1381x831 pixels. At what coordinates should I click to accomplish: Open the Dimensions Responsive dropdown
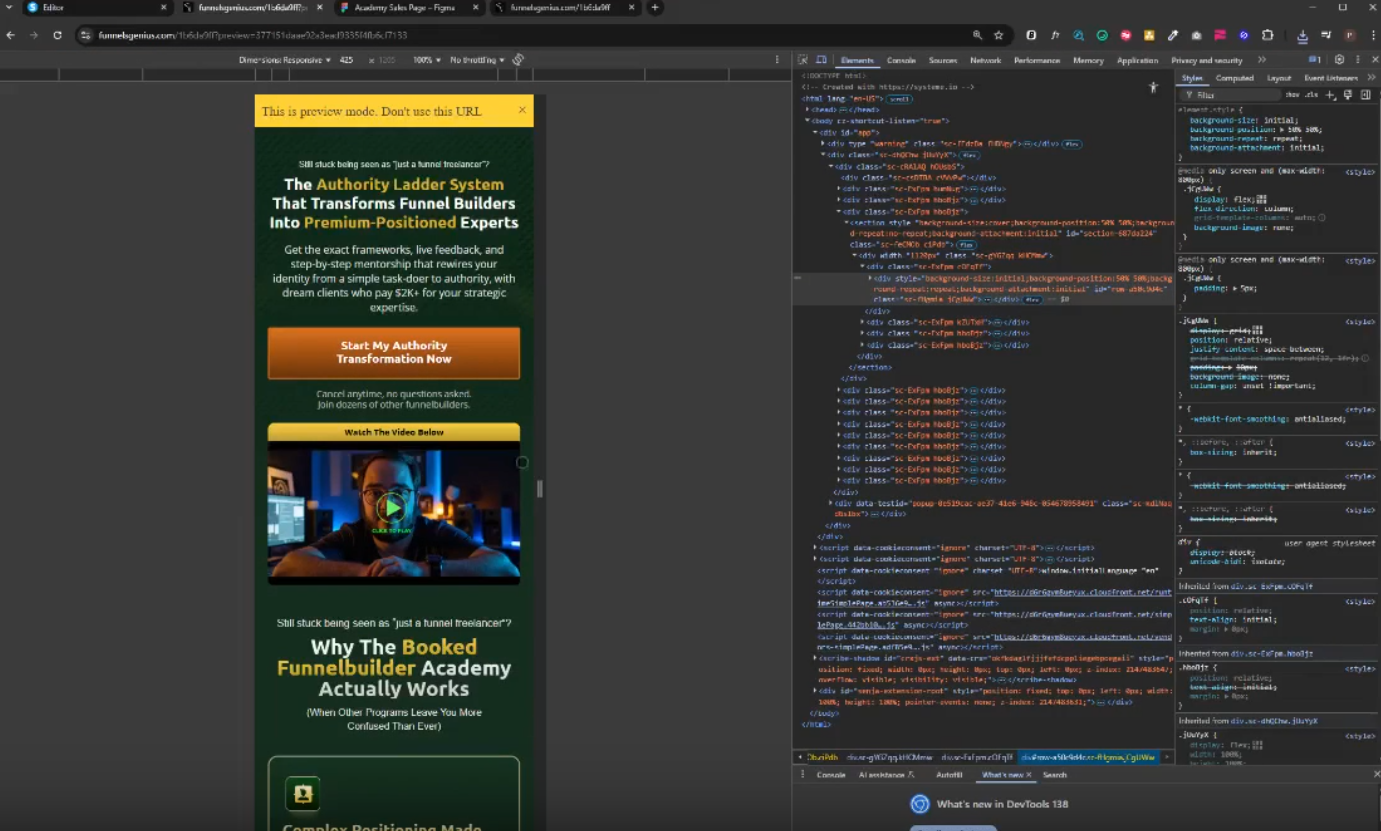click(284, 60)
